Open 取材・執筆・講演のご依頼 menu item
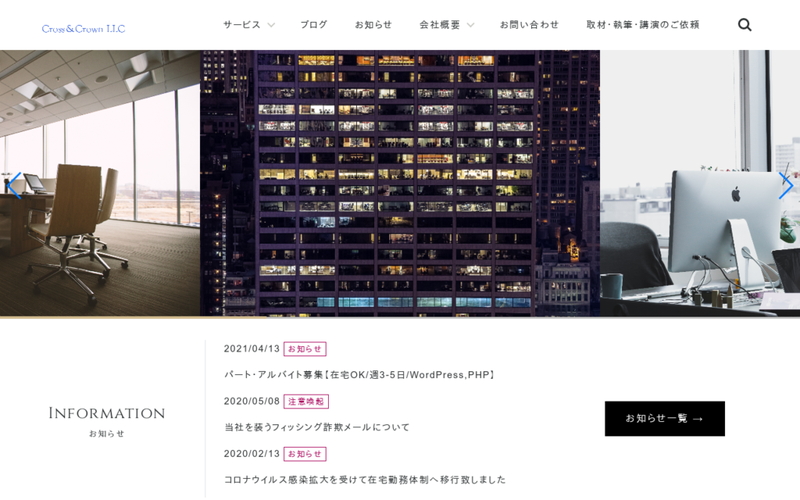800x500 pixels. pos(642,24)
